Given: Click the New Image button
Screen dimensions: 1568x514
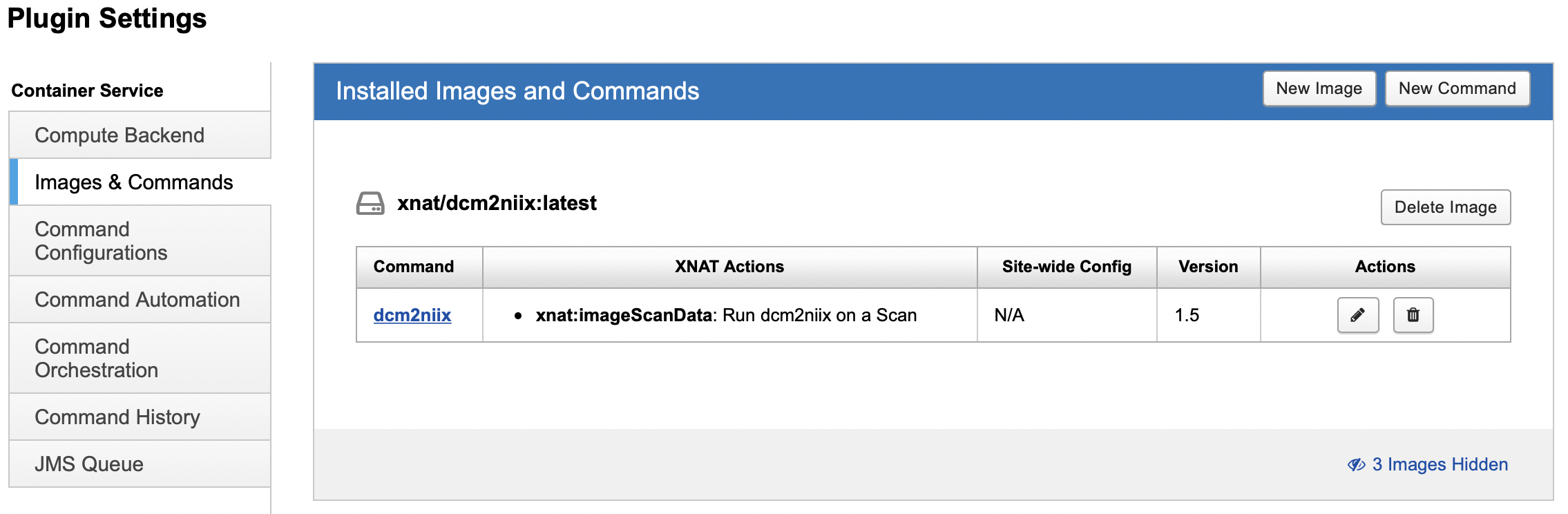Looking at the screenshot, I should [1319, 88].
